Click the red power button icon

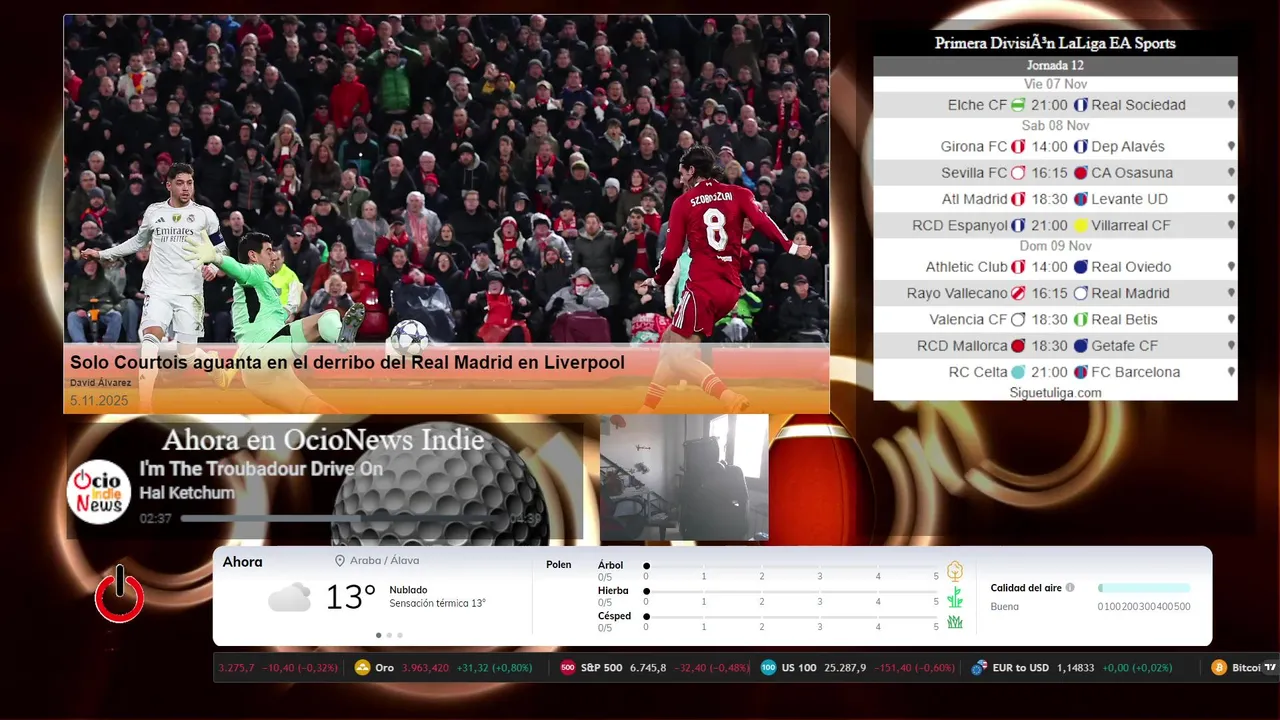point(120,595)
